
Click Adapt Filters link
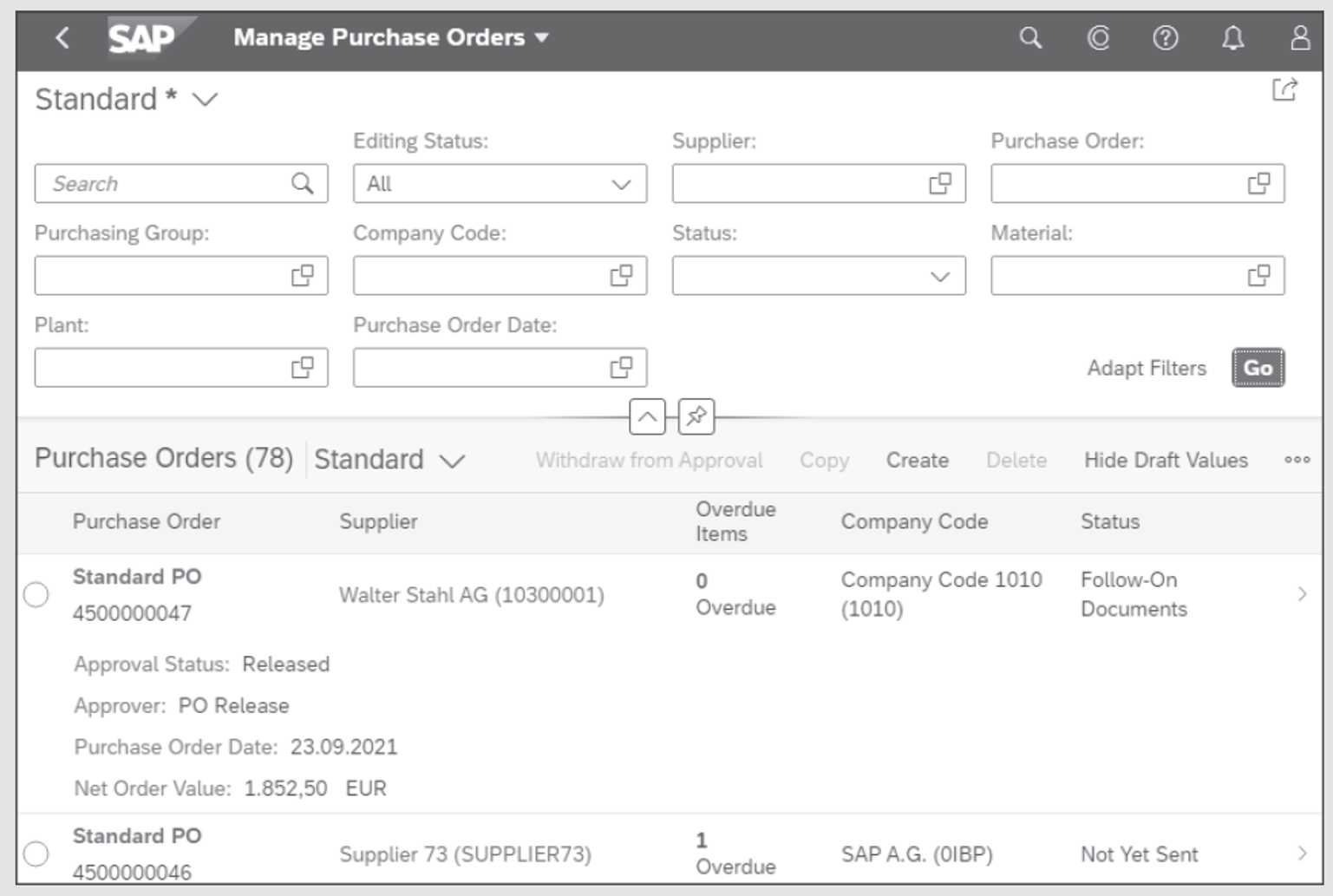tap(1147, 367)
